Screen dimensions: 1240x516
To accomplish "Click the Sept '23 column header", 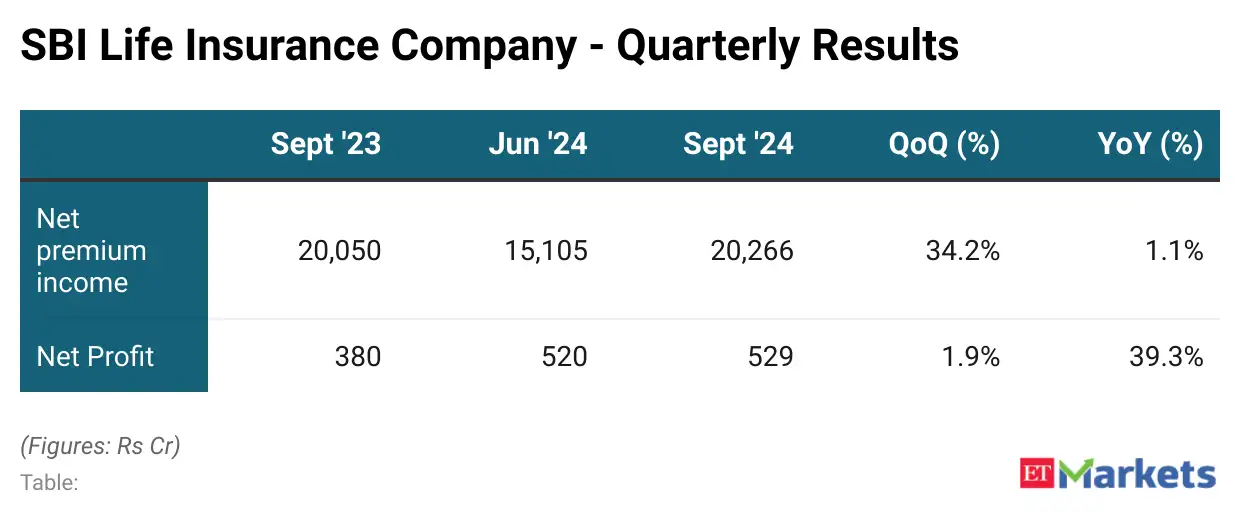I will tap(325, 145).
